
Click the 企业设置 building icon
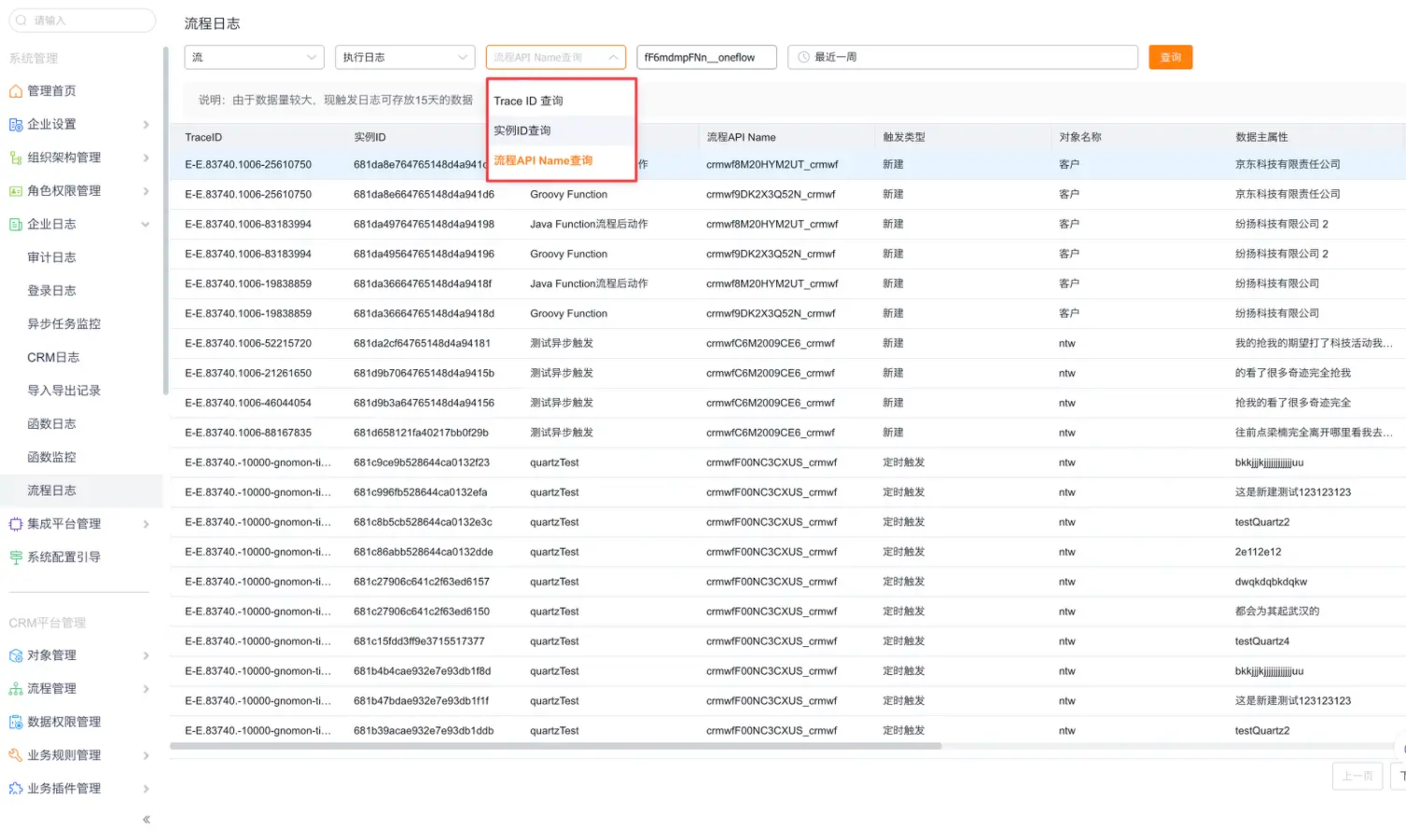point(16,125)
